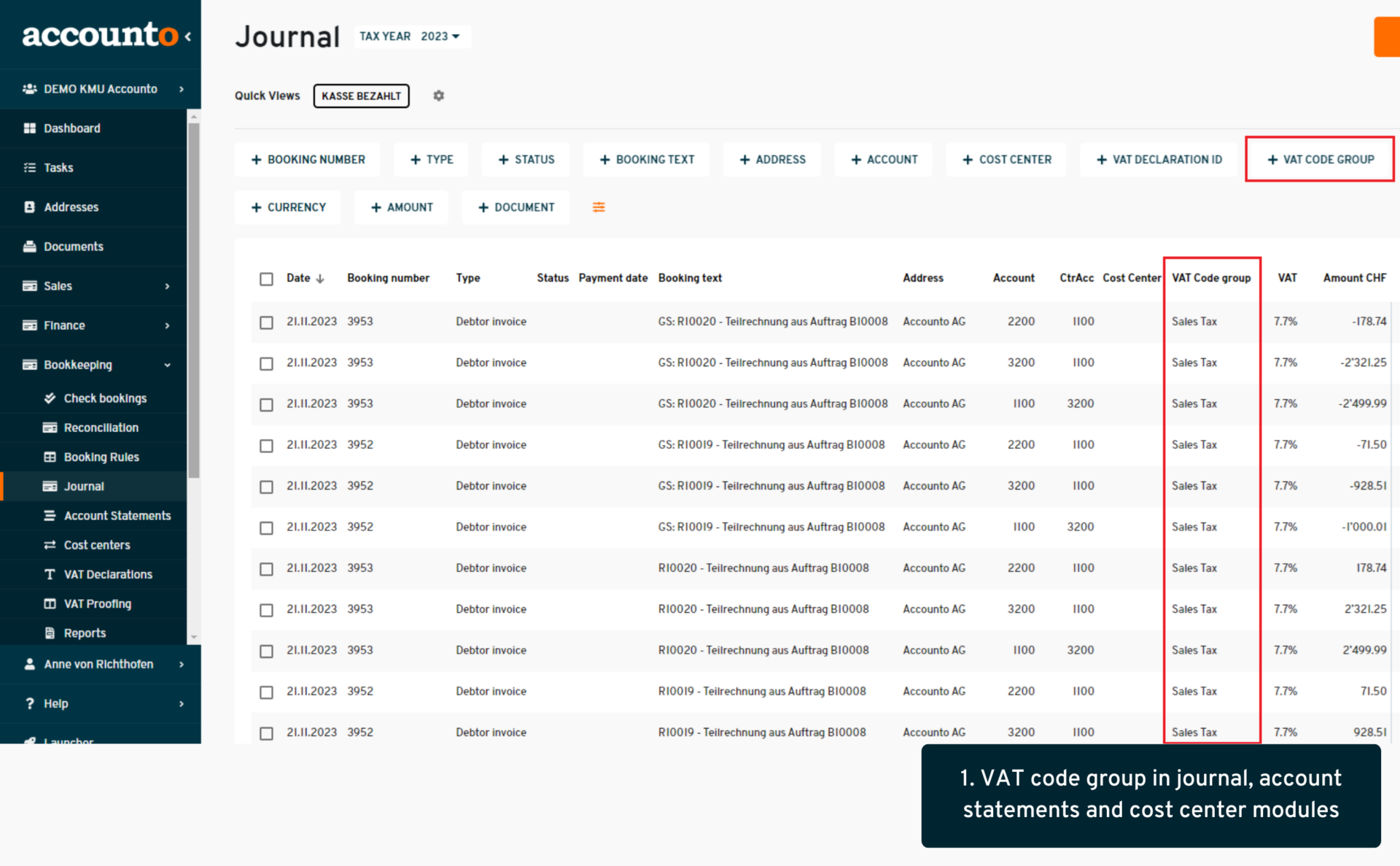This screenshot has height=866, width=1400.
Task: Click the Help question mark icon
Action: (30, 704)
